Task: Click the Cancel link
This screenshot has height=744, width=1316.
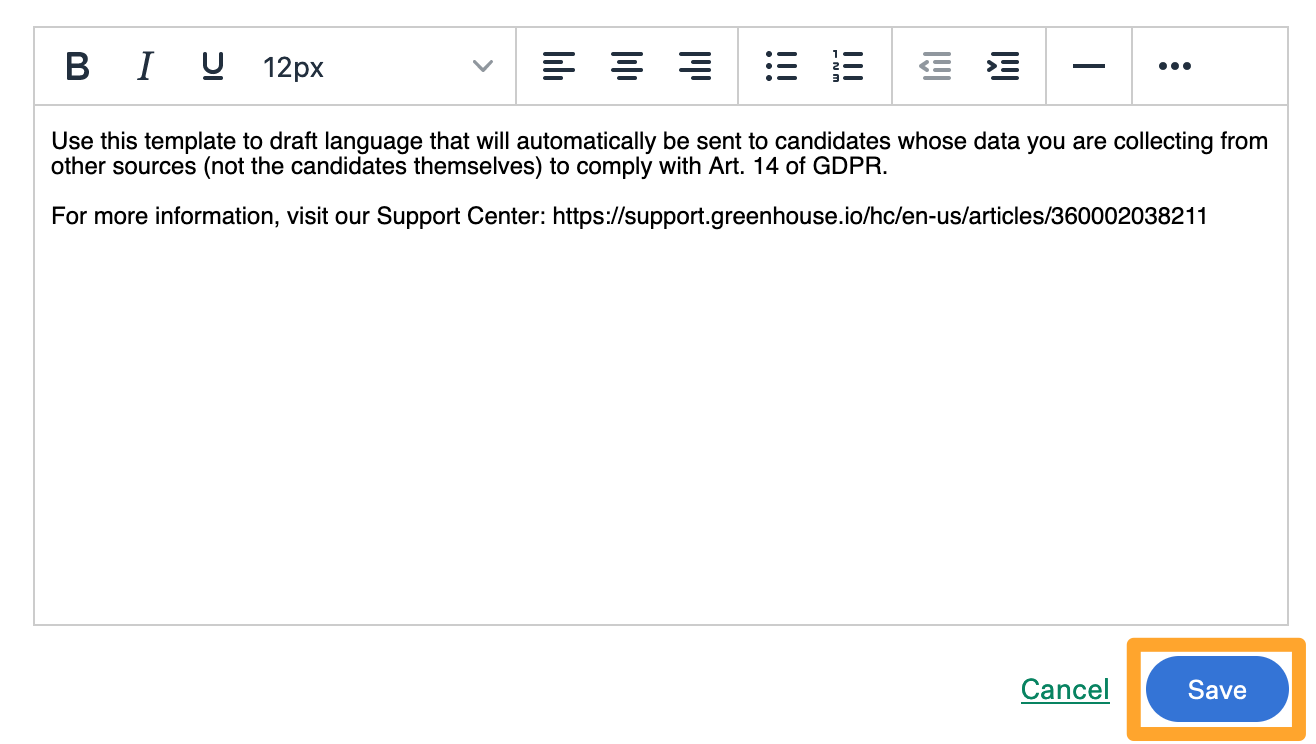Action: pyautogui.click(x=1065, y=690)
